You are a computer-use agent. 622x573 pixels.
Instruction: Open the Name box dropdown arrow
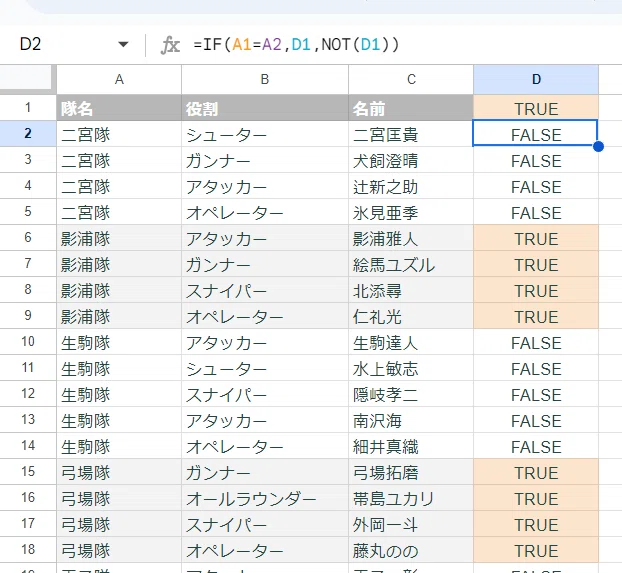coord(123,44)
